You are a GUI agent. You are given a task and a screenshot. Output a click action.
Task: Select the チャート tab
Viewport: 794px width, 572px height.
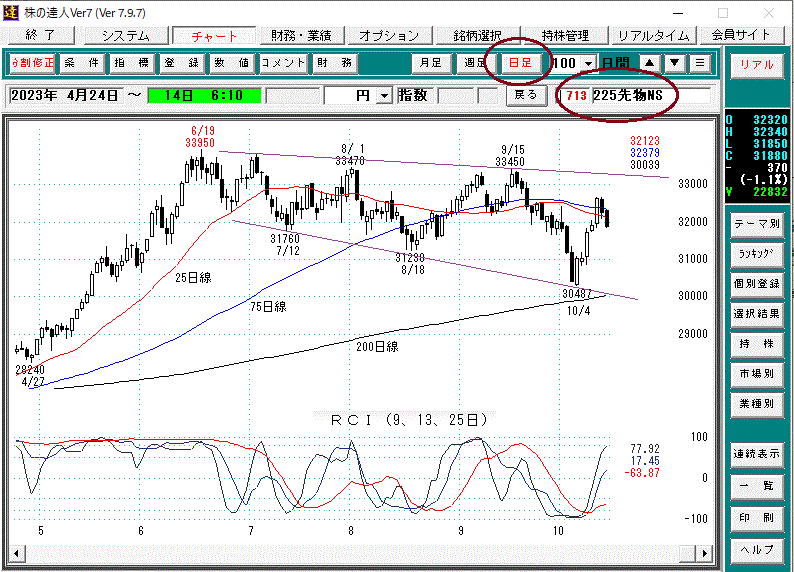coord(213,35)
